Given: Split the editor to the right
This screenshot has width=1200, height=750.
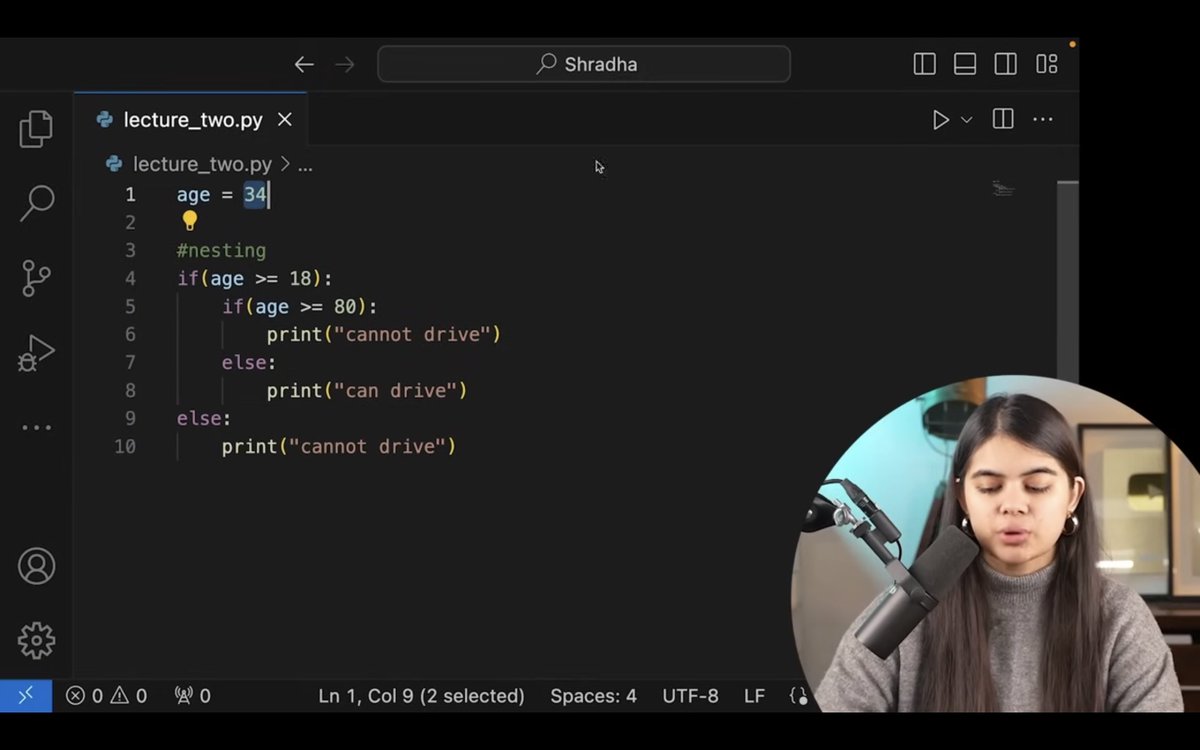Looking at the screenshot, I should pos(1003,120).
